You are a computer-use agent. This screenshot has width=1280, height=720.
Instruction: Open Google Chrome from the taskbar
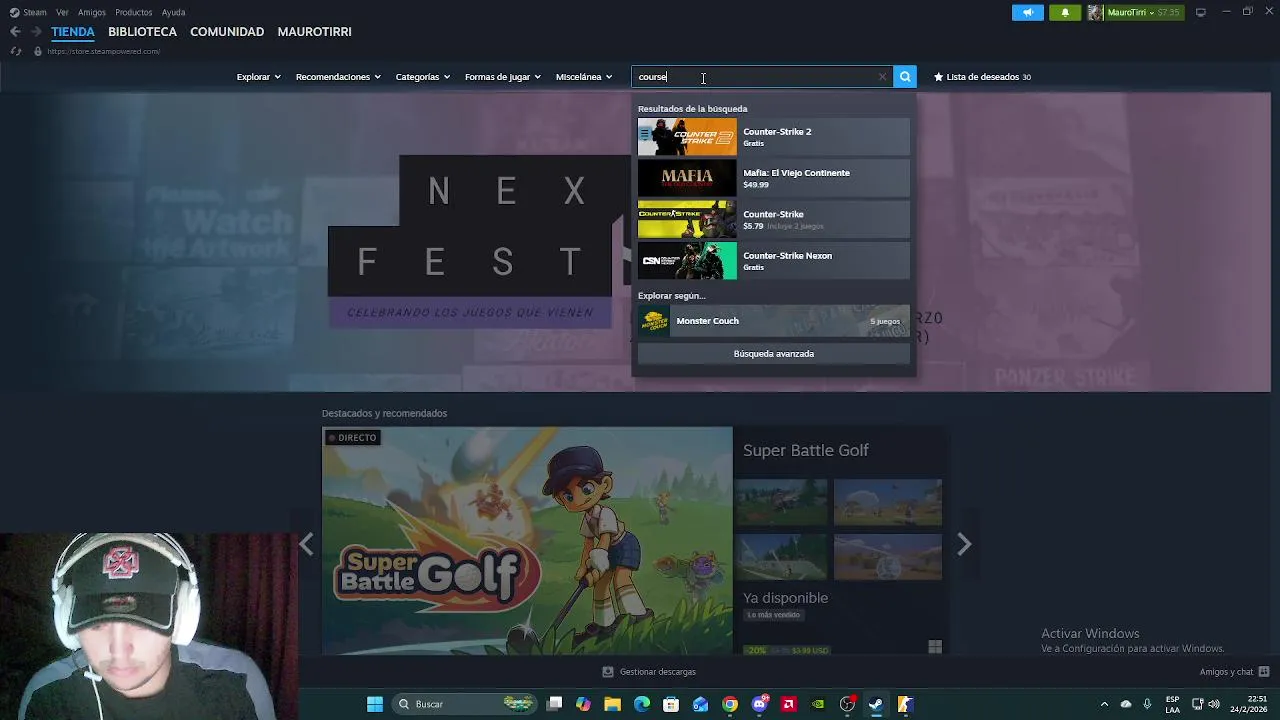(x=730, y=704)
